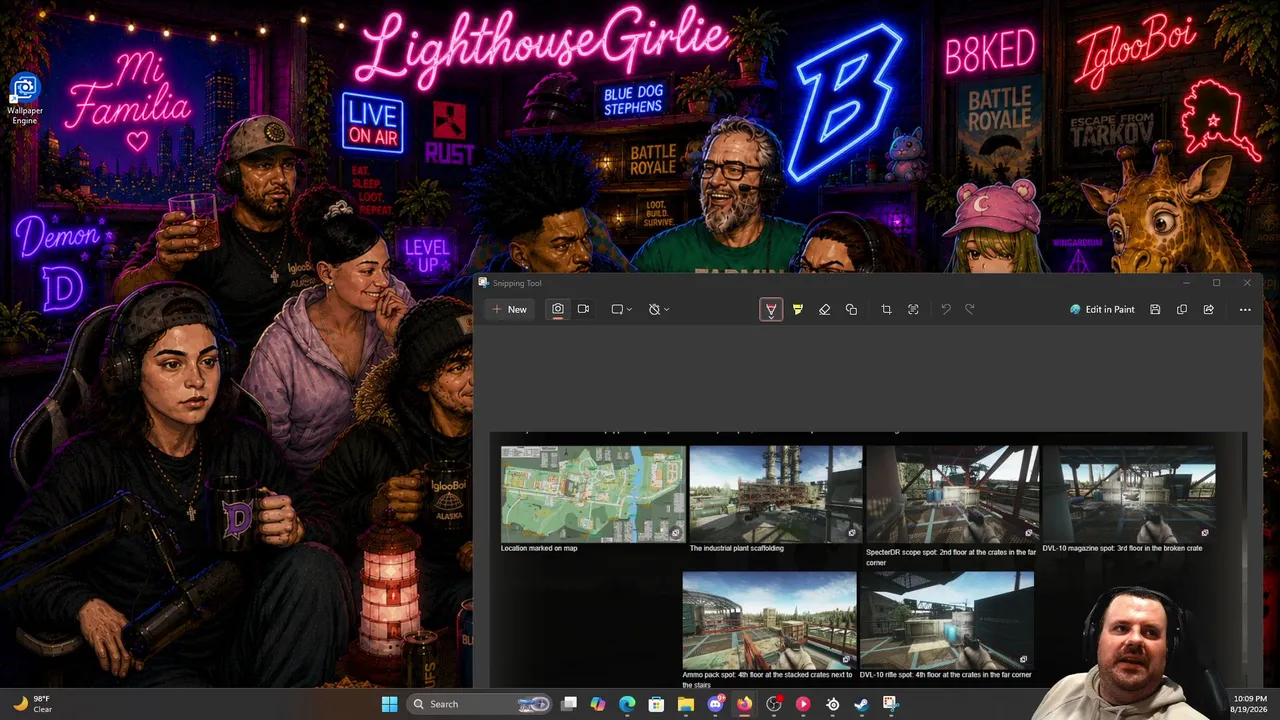Click caption 'DVL-10 rifle spot: 4th floor'
The image size is (1280, 720).
[x=945, y=675]
